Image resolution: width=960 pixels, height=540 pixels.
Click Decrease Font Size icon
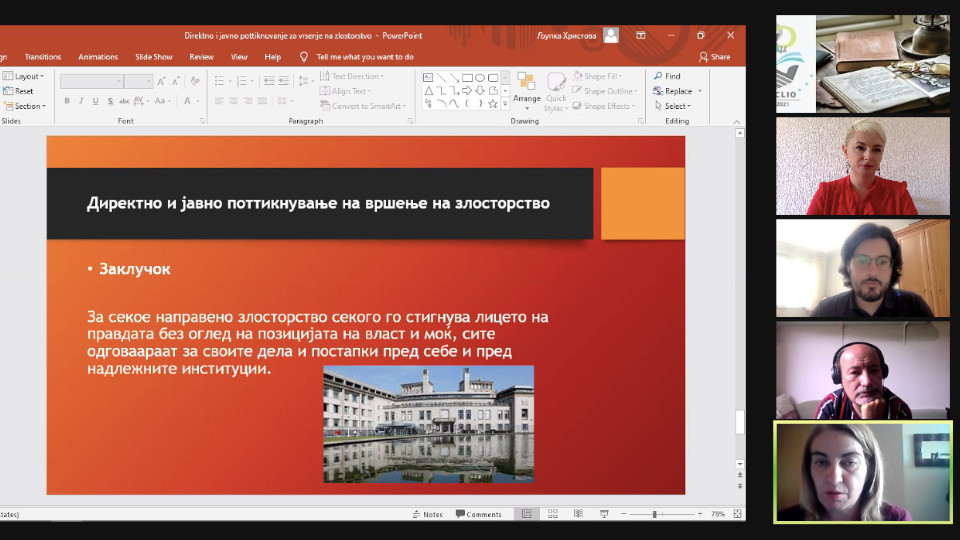pos(176,81)
